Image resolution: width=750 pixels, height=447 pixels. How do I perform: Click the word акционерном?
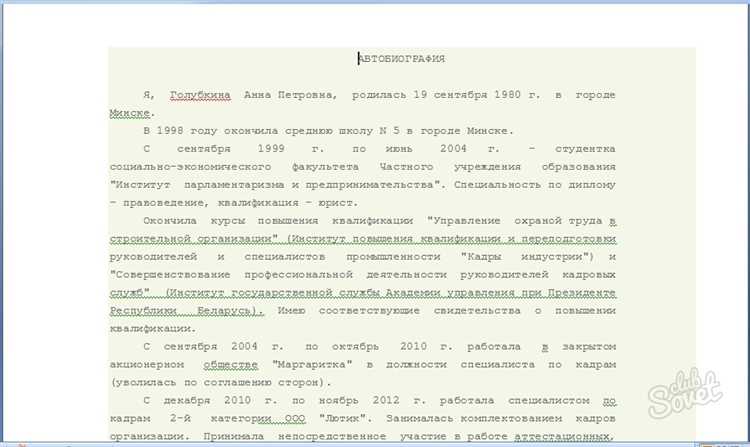147,365
